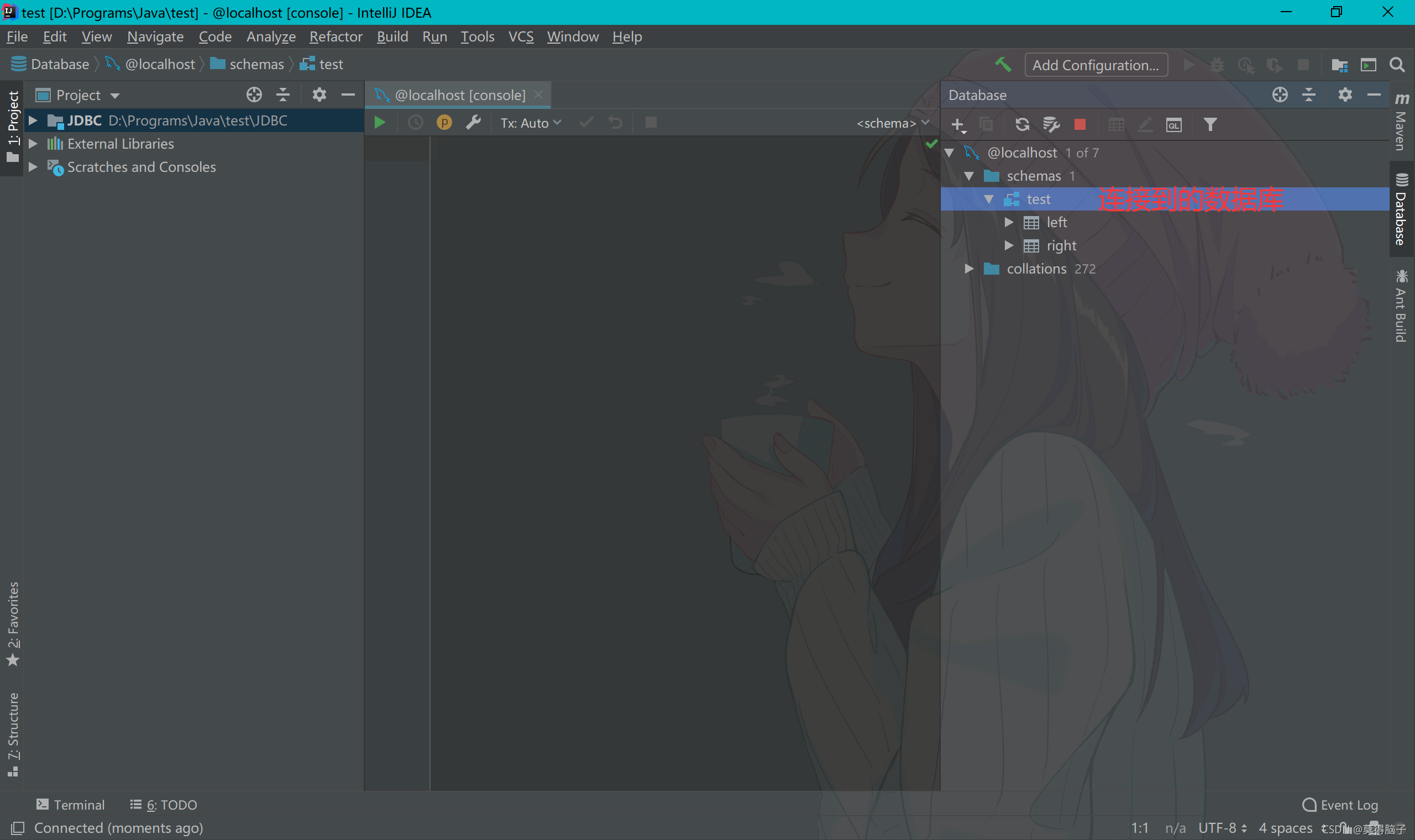
Task: Toggle the Database side tab
Action: [1401, 209]
